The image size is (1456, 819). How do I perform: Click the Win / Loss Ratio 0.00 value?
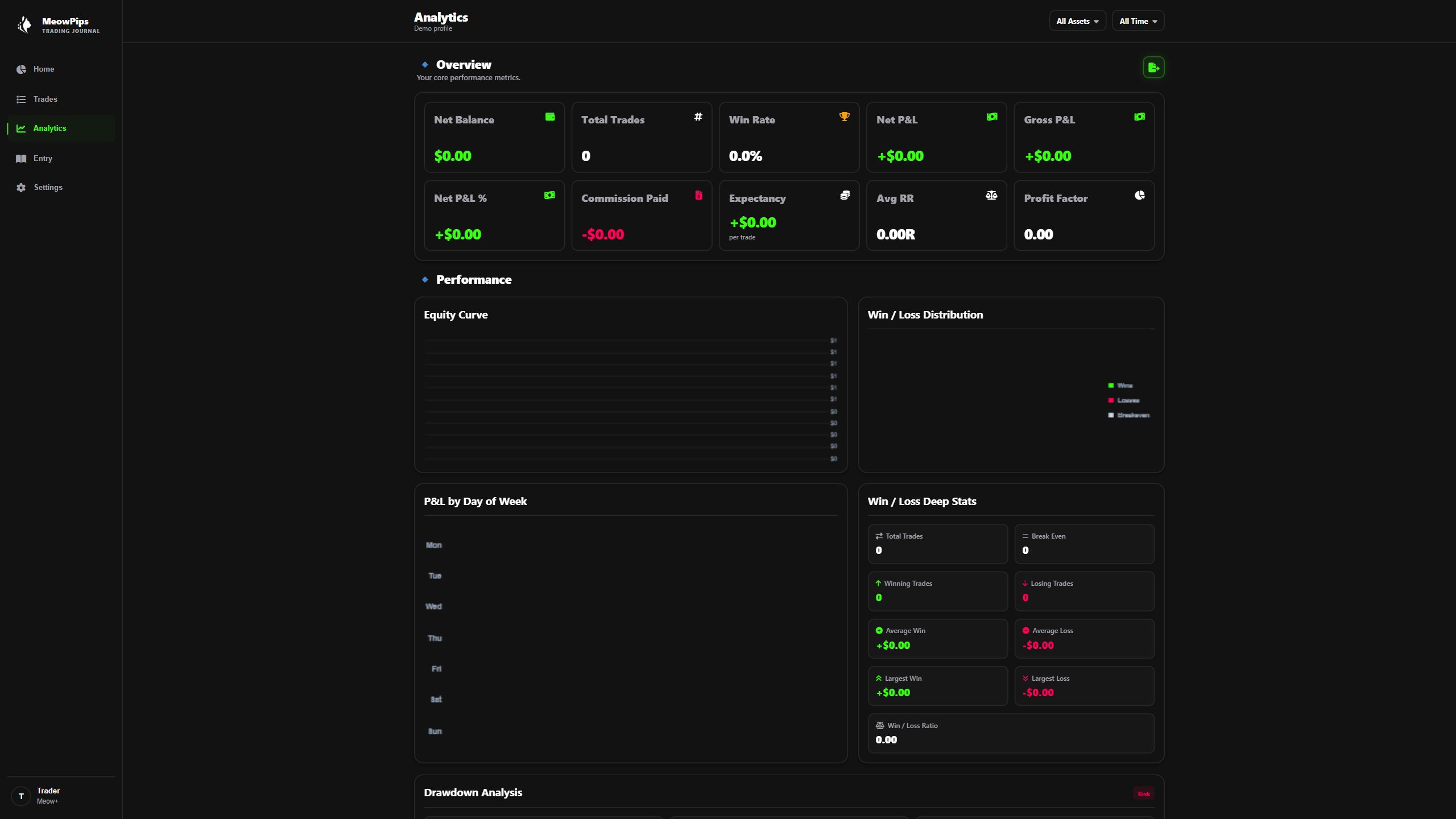(886, 740)
